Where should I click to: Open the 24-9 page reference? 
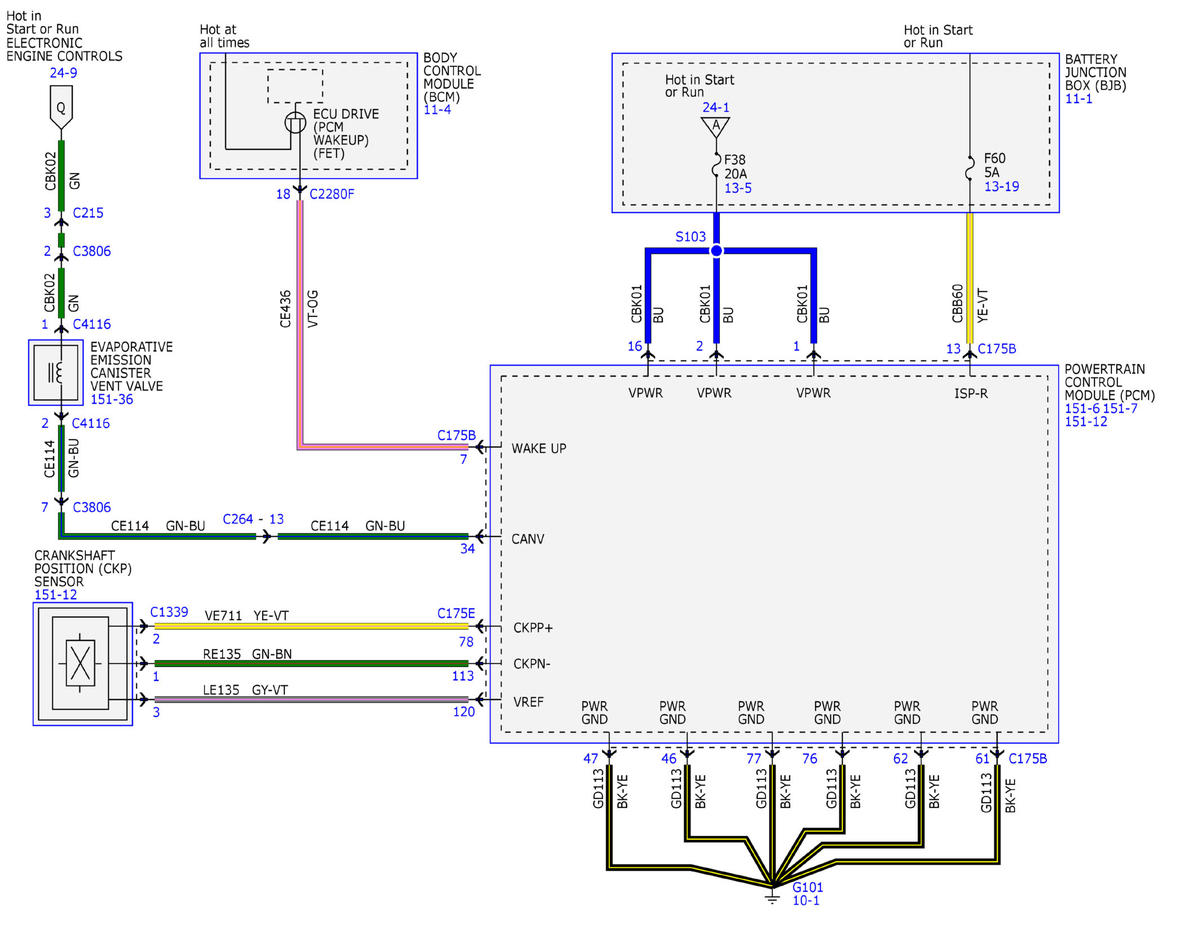coord(63,73)
